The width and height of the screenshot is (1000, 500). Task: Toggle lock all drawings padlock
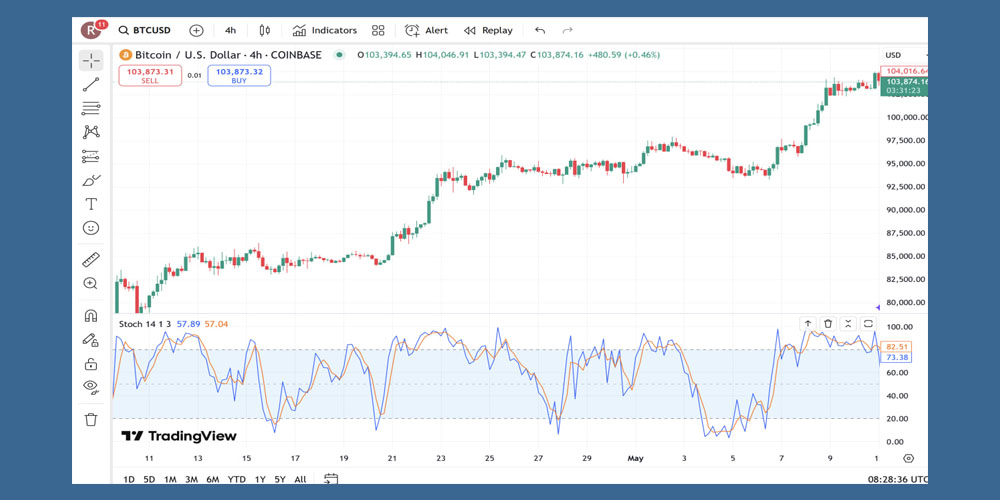tap(91, 364)
